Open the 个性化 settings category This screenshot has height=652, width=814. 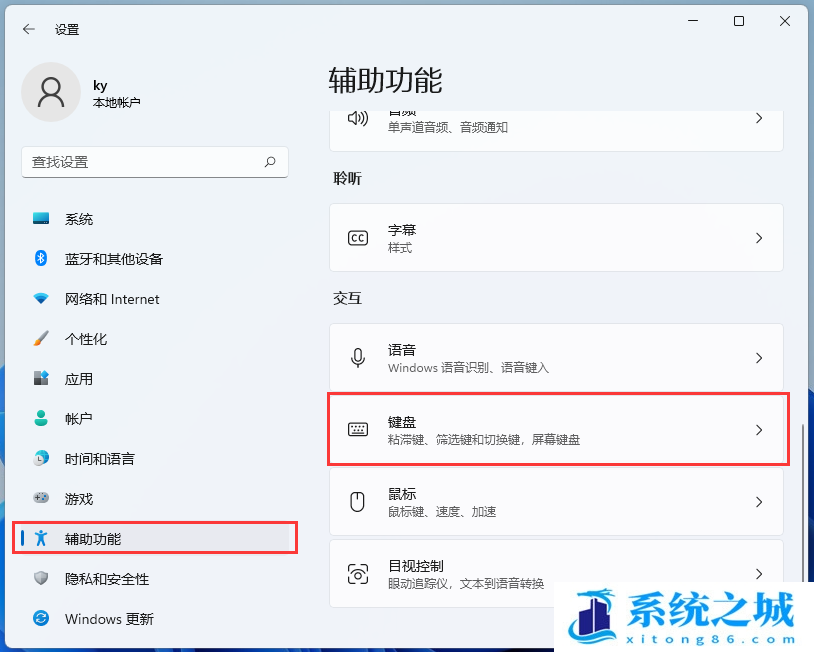point(155,338)
